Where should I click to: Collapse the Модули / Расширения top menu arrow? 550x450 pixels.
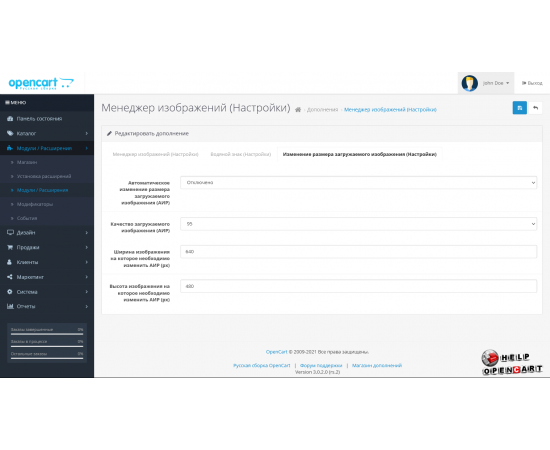(86, 148)
